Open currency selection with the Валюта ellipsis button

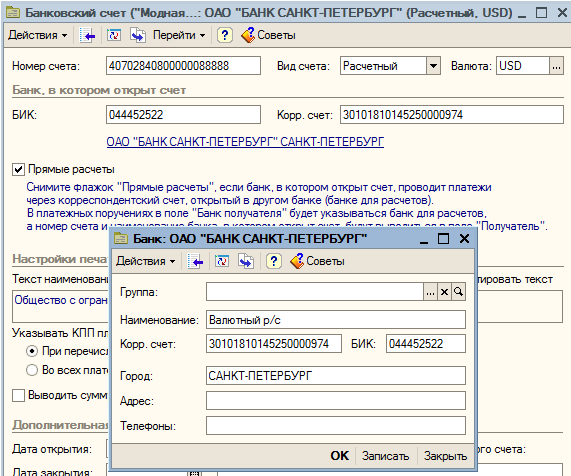click(556, 66)
